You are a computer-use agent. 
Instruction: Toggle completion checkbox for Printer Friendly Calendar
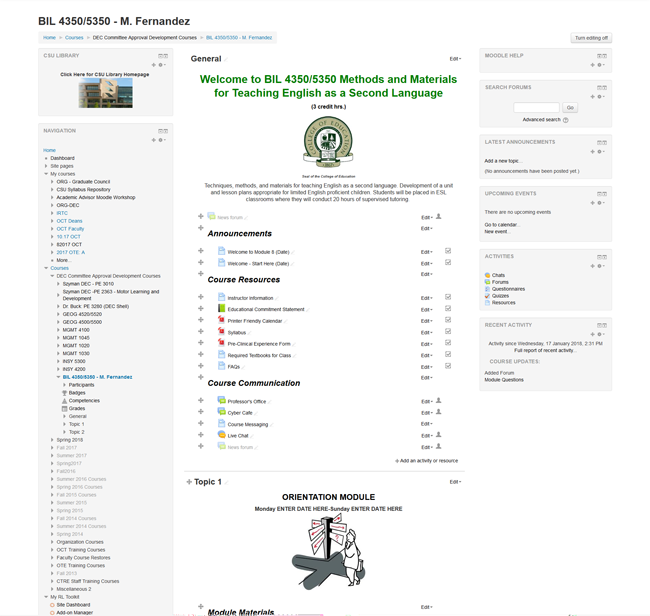448,320
